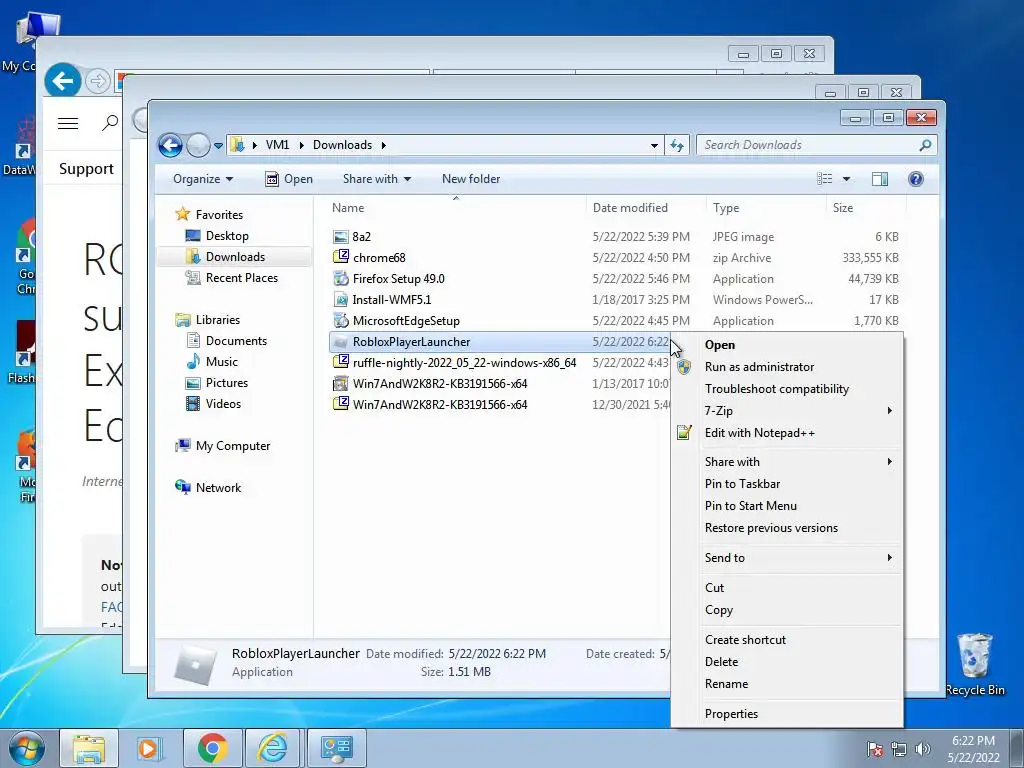Viewport: 1024px width, 768px height.
Task: Click the blue Help icon
Action: [916, 179]
